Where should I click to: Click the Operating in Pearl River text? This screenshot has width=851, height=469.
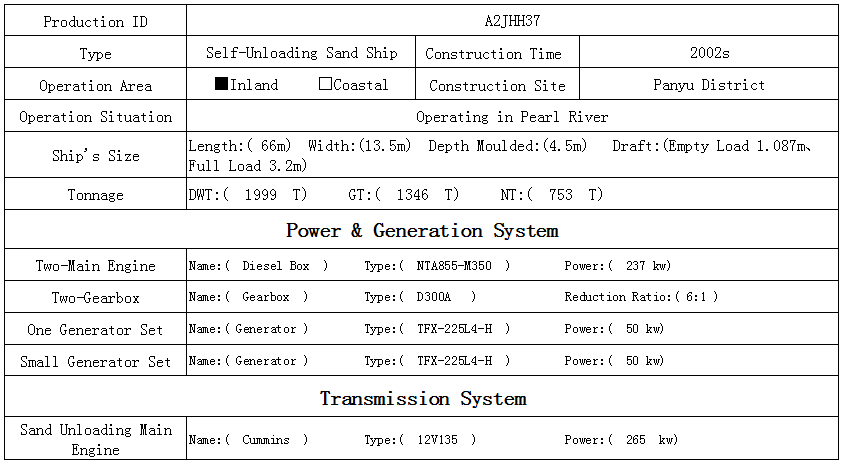tap(512, 117)
